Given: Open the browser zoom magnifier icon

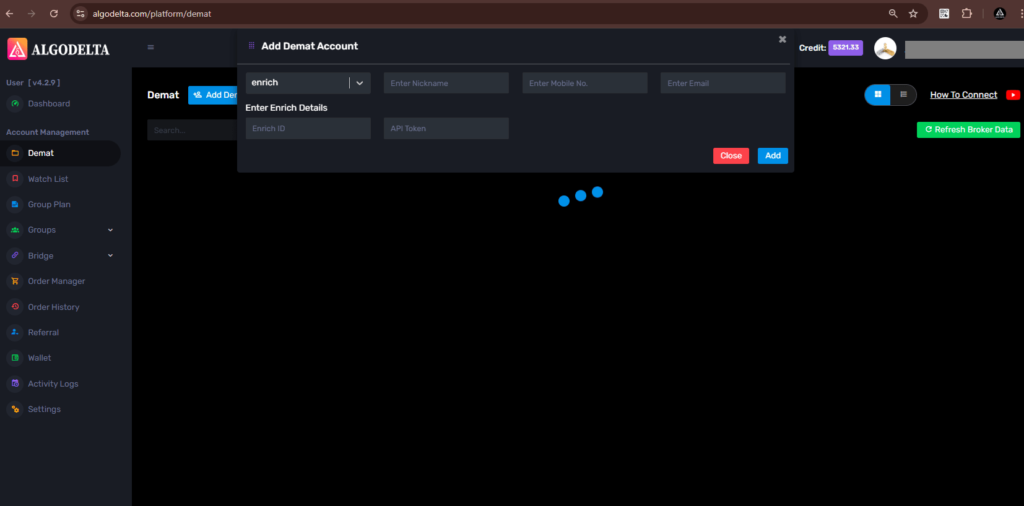Looking at the screenshot, I should pos(893,14).
